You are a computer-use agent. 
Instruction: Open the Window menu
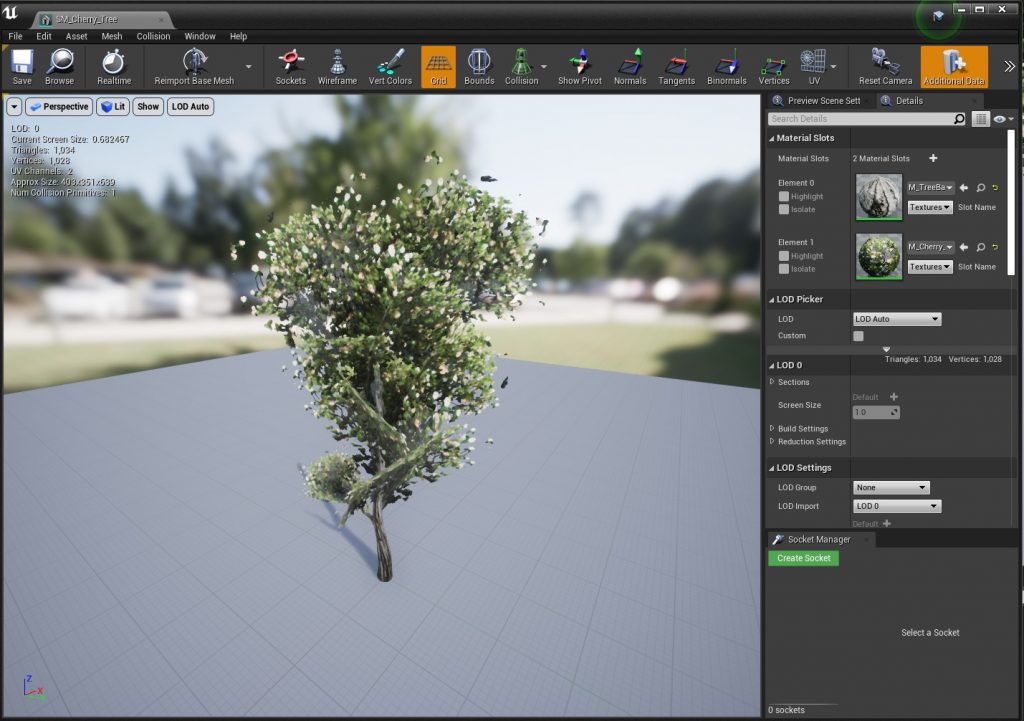[x=200, y=36]
